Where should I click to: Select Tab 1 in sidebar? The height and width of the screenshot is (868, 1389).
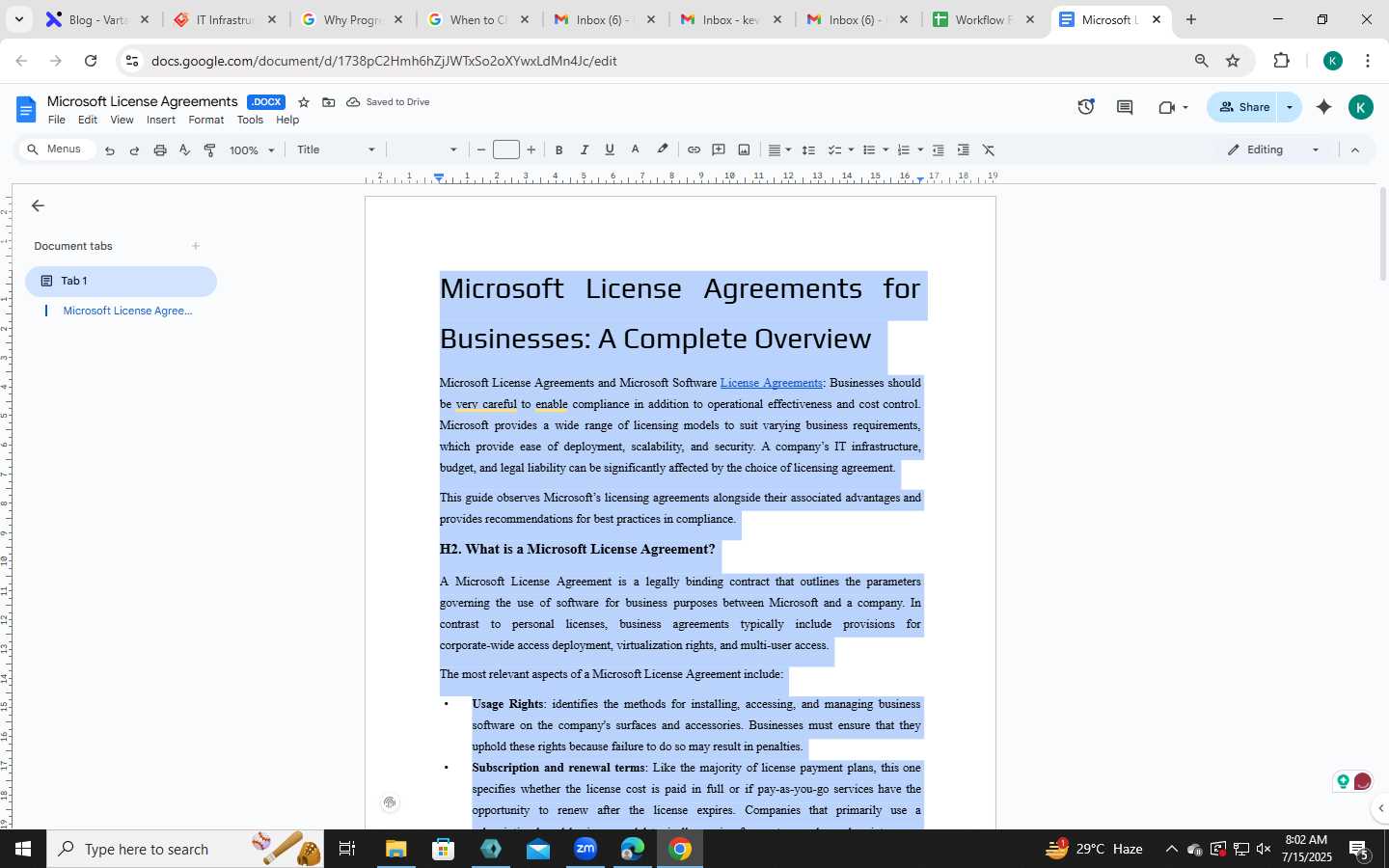click(x=121, y=281)
